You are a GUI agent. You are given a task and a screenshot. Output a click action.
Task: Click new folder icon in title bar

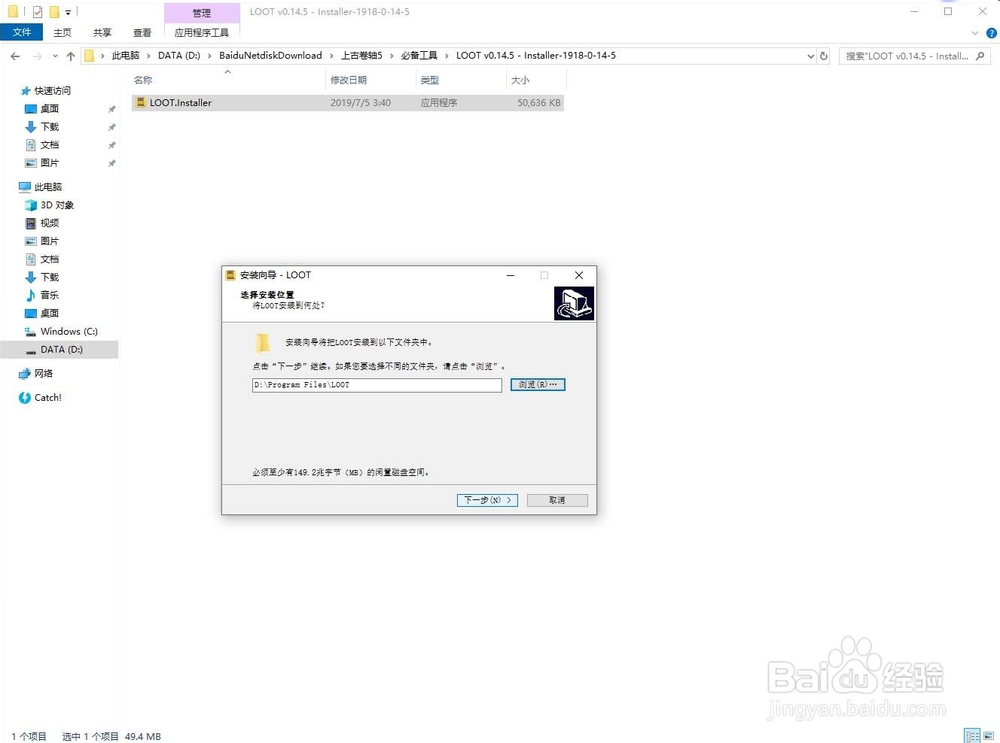pyautogui.click(x=54, y=11)
